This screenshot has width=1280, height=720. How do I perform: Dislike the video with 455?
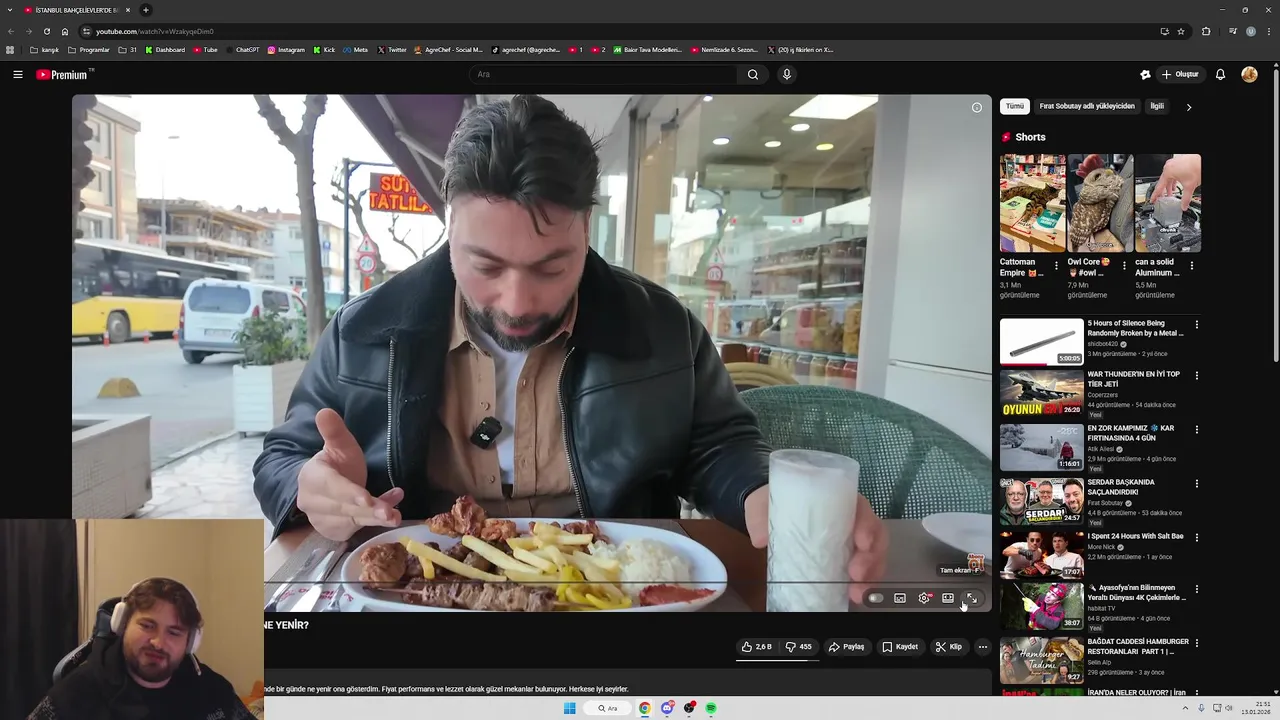(x=798, y=647)
